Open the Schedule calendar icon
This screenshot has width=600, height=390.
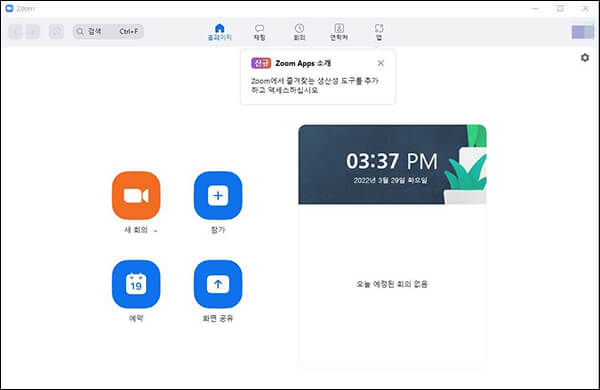tap(136, 284)
